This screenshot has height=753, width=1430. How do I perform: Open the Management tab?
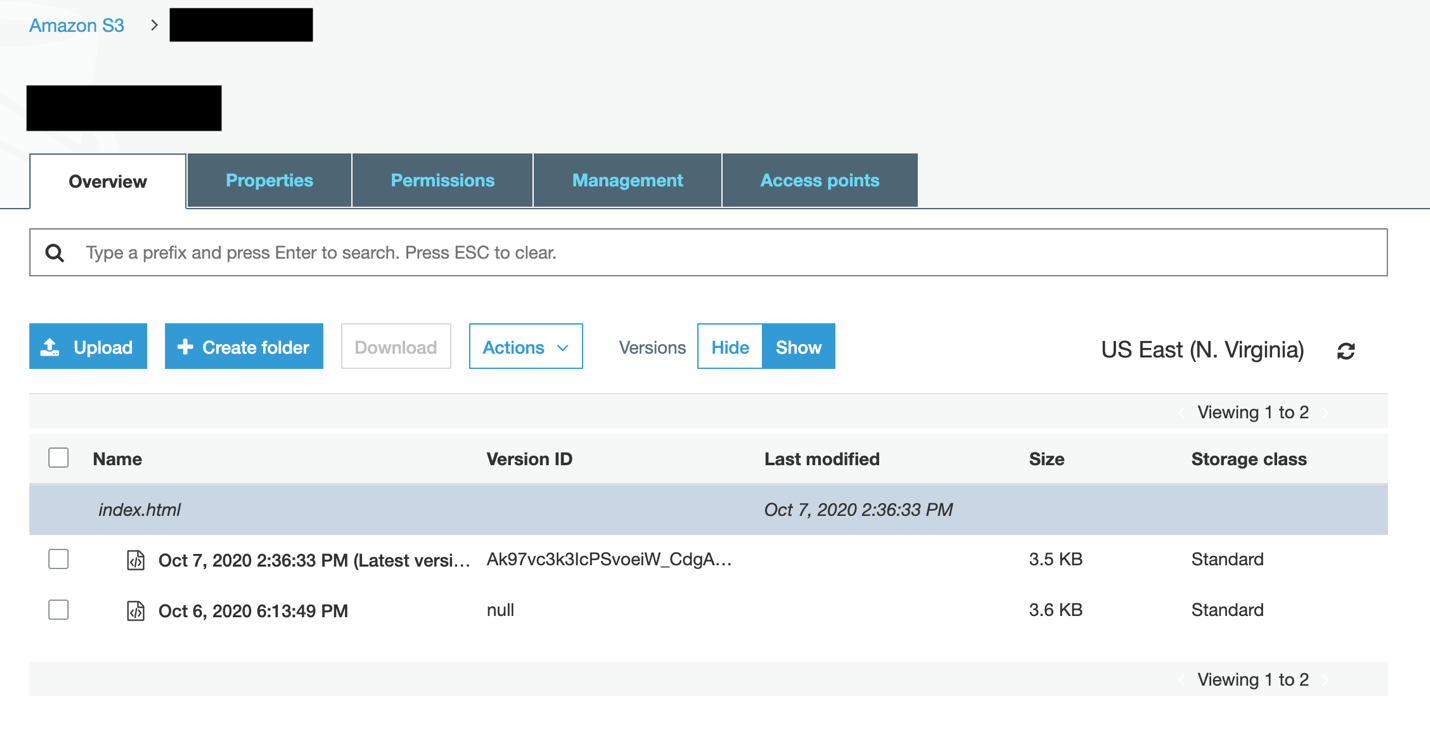coord(627,180)
